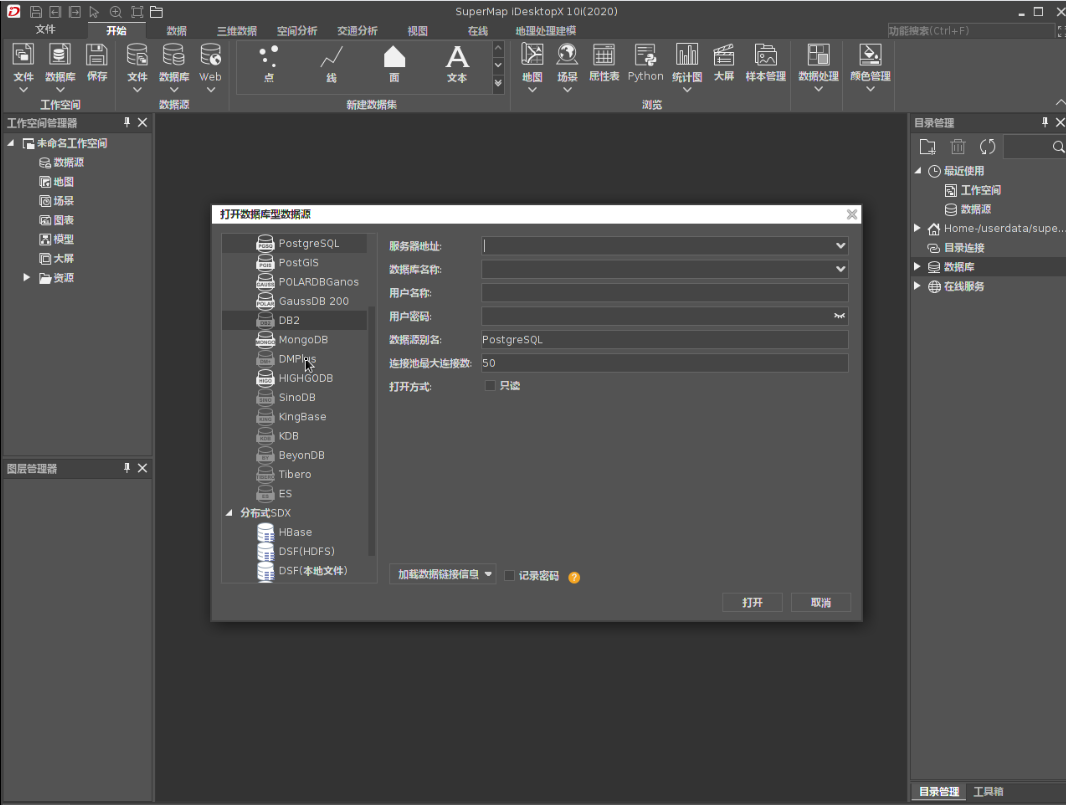
Task: Click the 功能搜索 search box
Action: point(971,31)
